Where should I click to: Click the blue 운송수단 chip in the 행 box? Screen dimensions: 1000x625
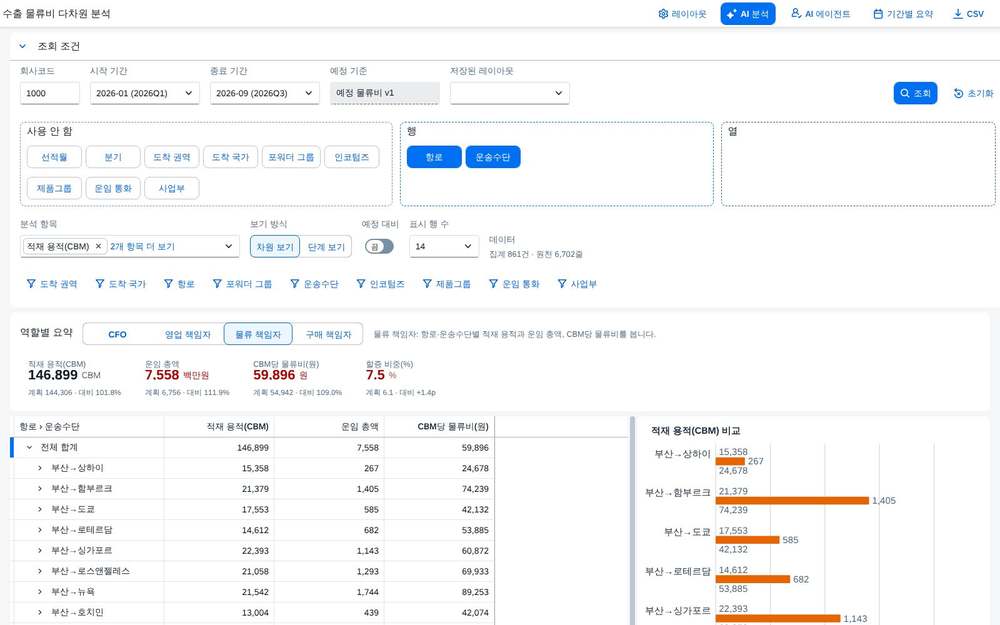click(493, 157)
